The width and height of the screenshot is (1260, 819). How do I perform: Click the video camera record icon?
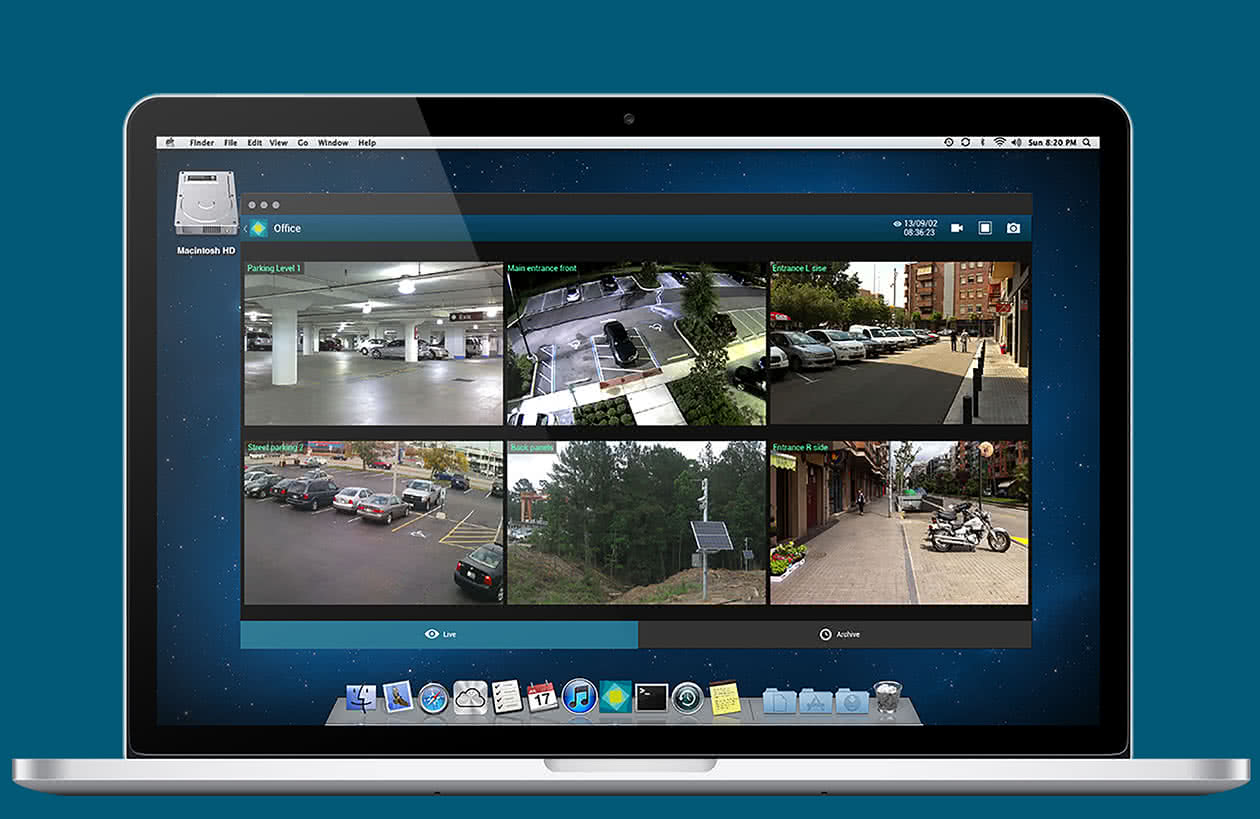956,228
